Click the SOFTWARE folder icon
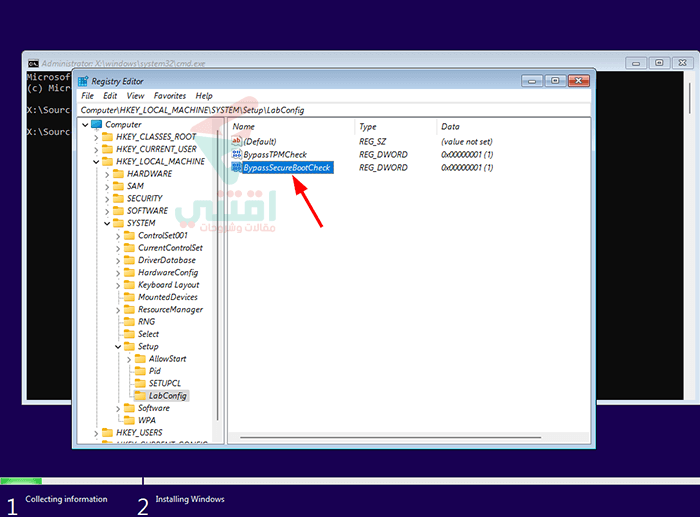 [x=118, y=210]
